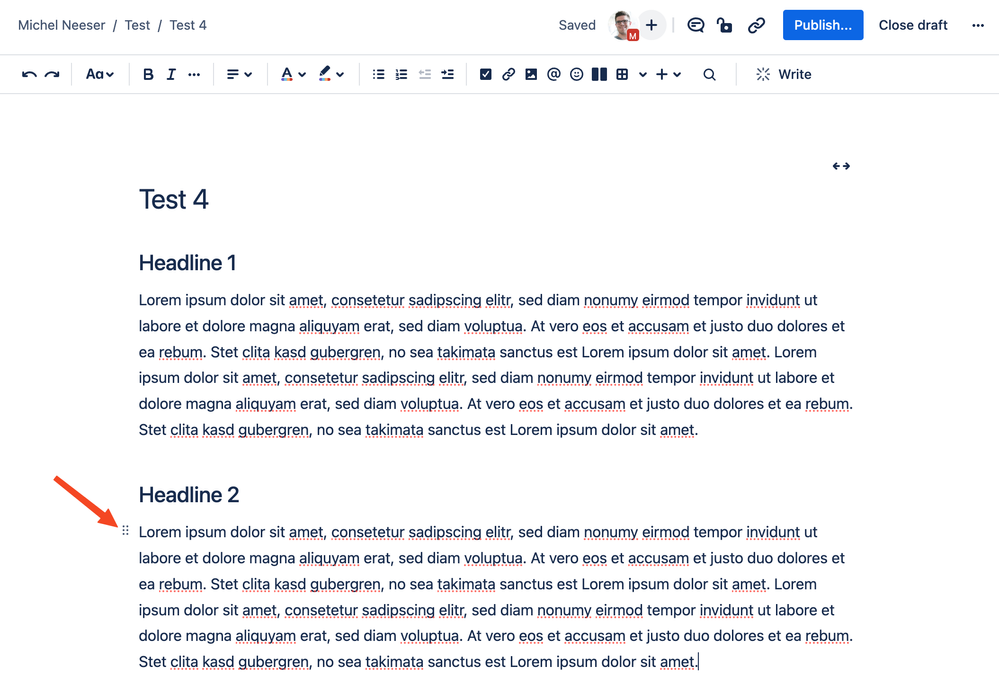Open Michel Neeser breadcrumb
Screen dimensions: 999x691
coord(61,25)
